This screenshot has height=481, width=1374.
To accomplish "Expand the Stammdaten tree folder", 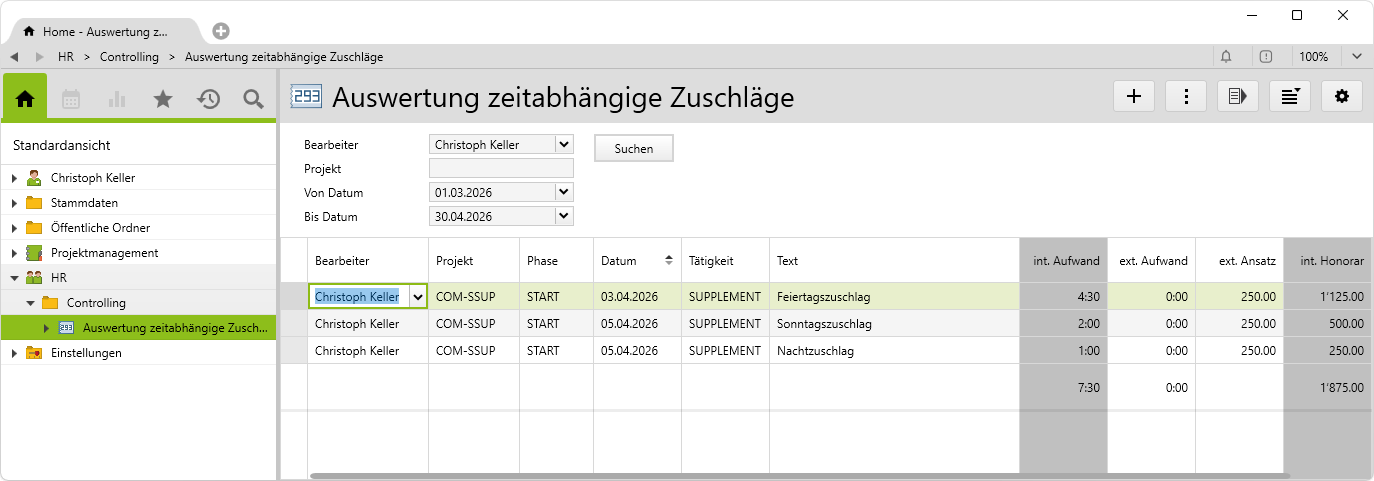I will [x=14, y=203].
